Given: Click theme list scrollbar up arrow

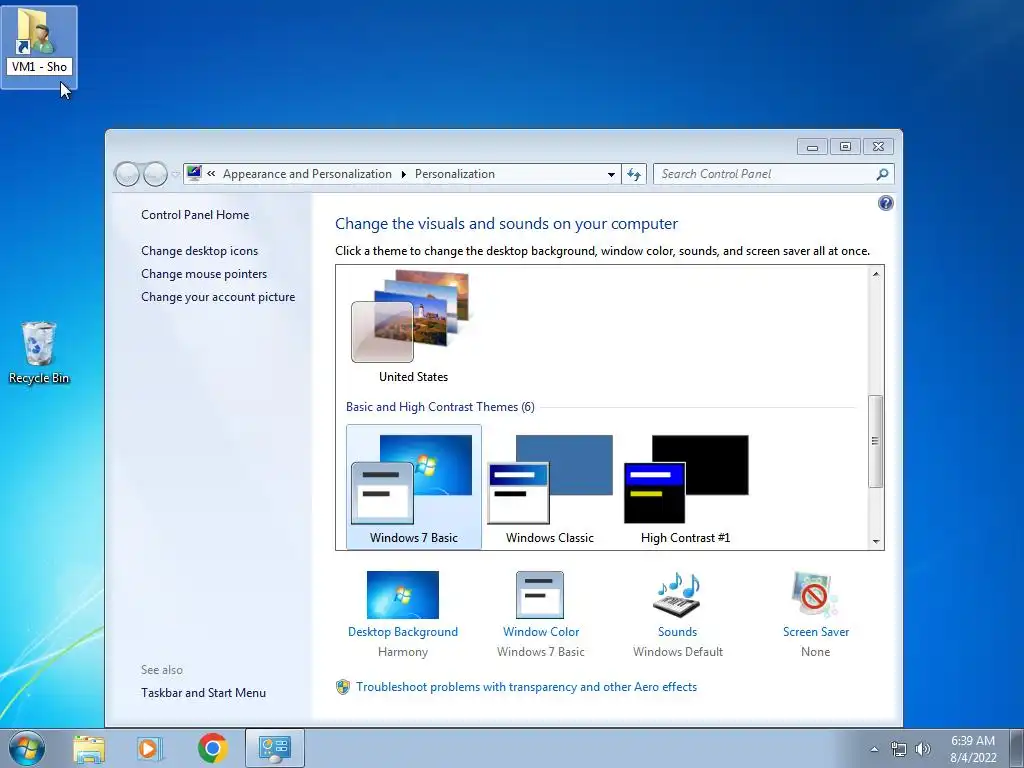Looking at the screenshot, I should pyautogui.click(x=876, y=274).
